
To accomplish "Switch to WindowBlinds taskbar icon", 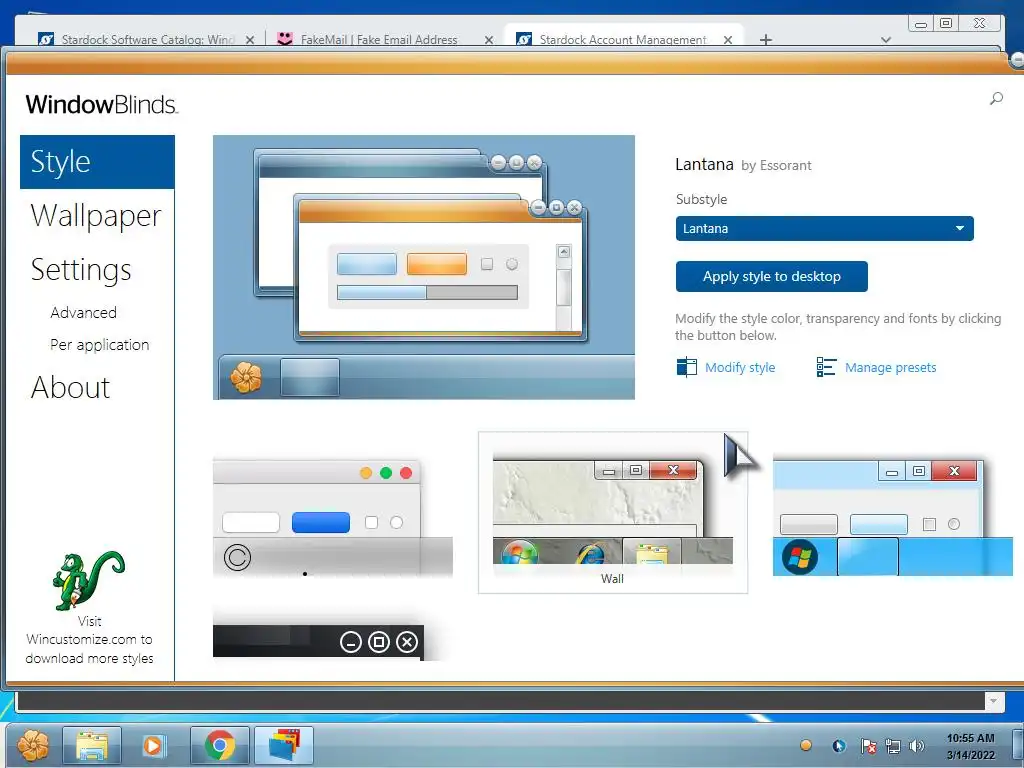I will click(x=283, y=745).
